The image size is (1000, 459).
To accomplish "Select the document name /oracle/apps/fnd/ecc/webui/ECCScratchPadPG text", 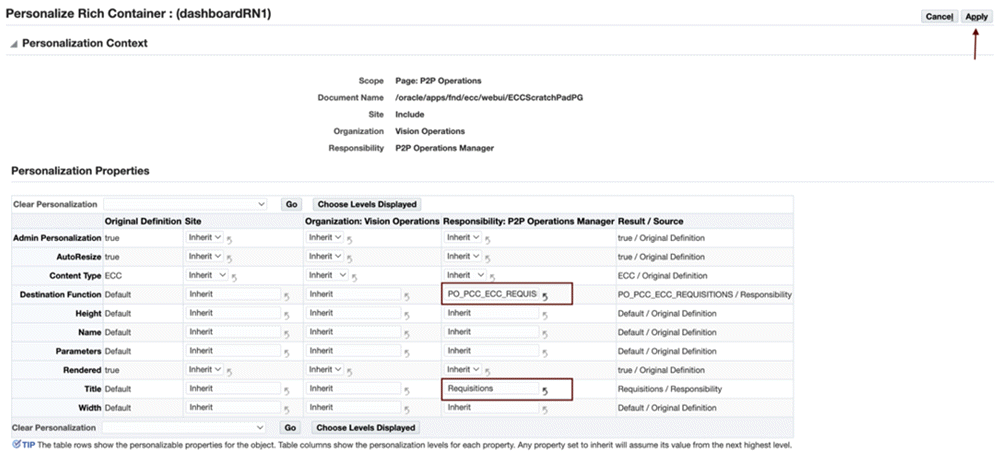I will (x=489, y=98).
